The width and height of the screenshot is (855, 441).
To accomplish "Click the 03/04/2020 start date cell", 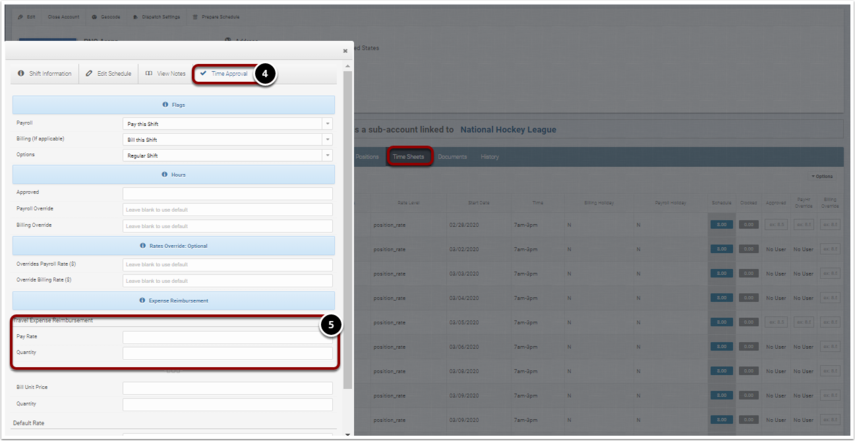I will click(x=463, y=298).
